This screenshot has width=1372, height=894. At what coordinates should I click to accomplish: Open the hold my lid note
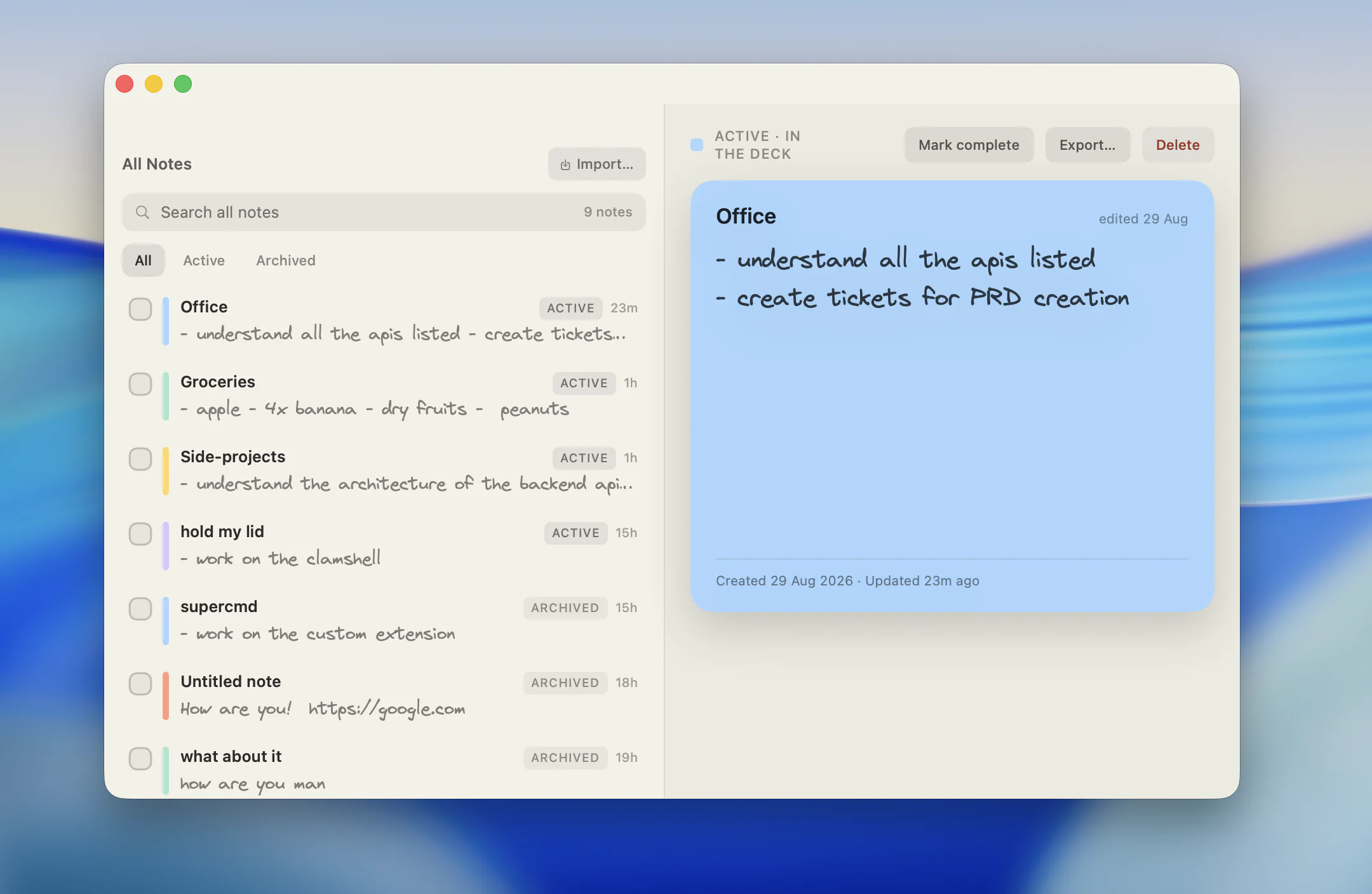pyautogui.click(x=384, y=545)
